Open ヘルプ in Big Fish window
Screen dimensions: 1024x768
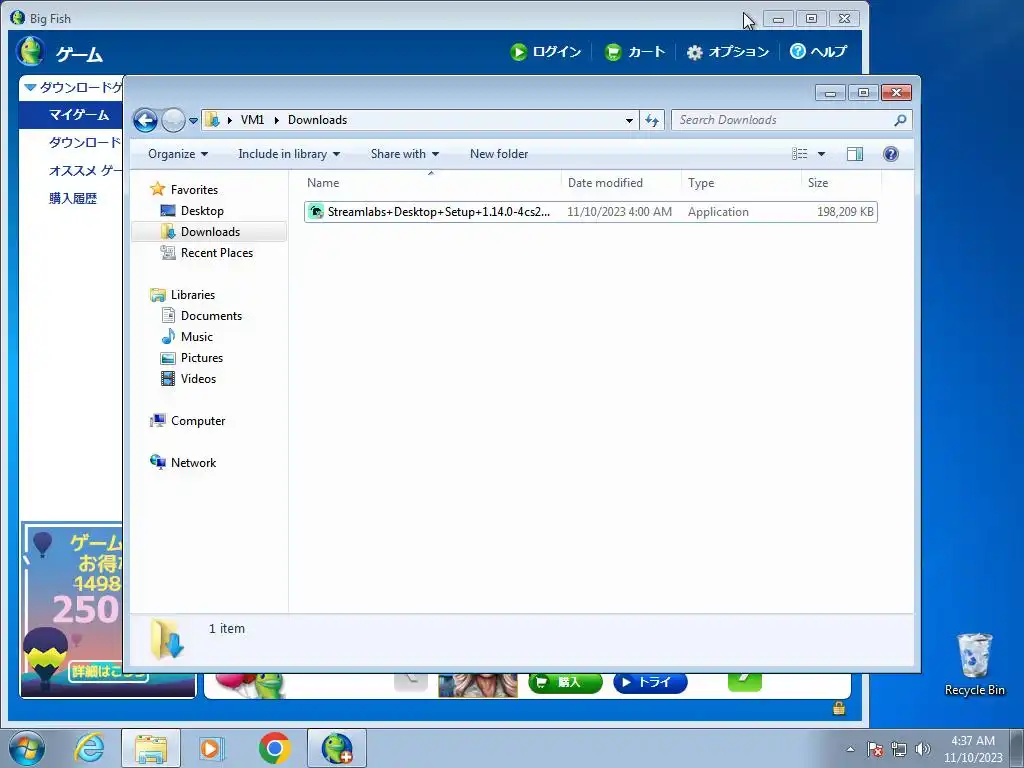click(x=818, y=52)
